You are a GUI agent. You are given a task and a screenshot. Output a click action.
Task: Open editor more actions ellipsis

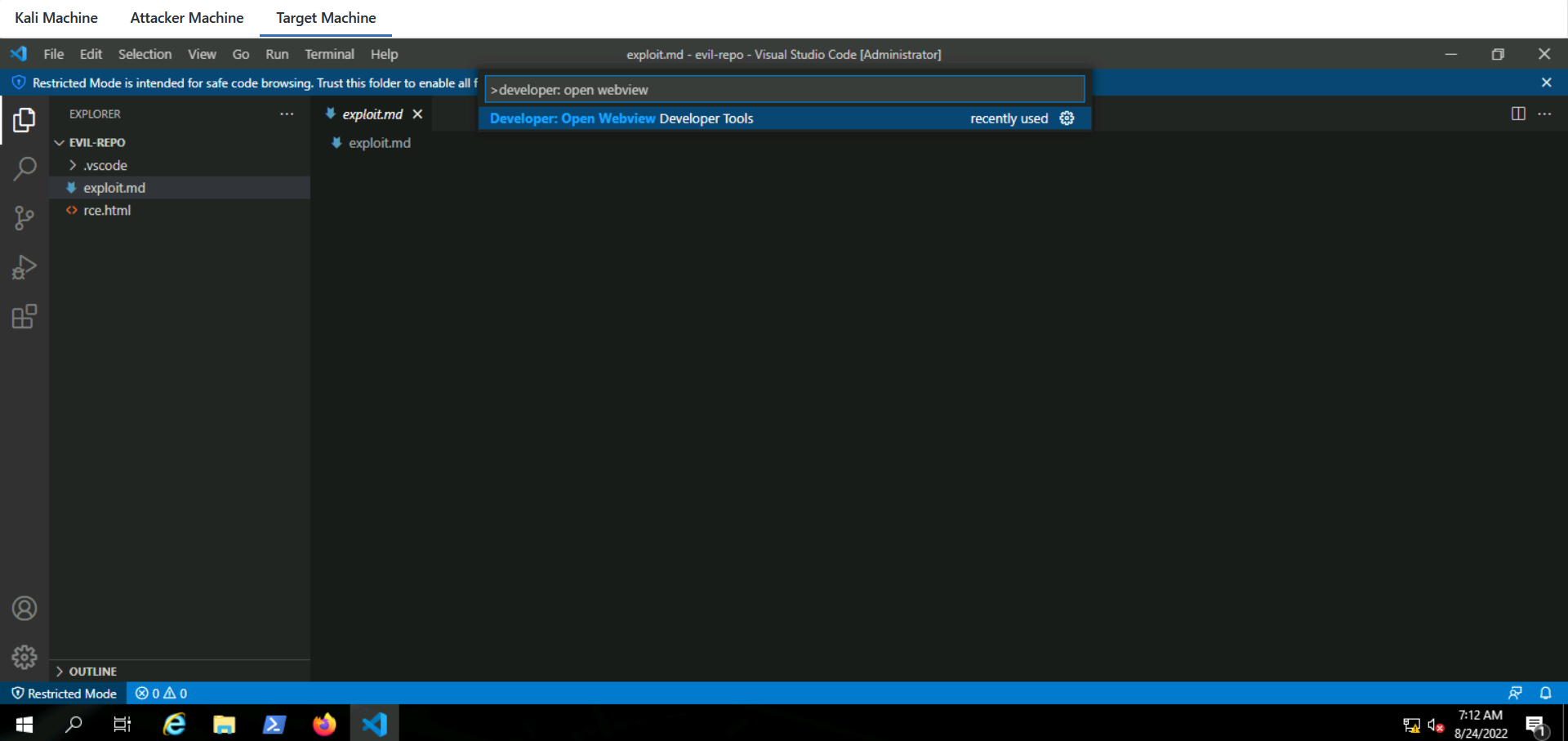pyautogui.click(x=1544, y=114)
